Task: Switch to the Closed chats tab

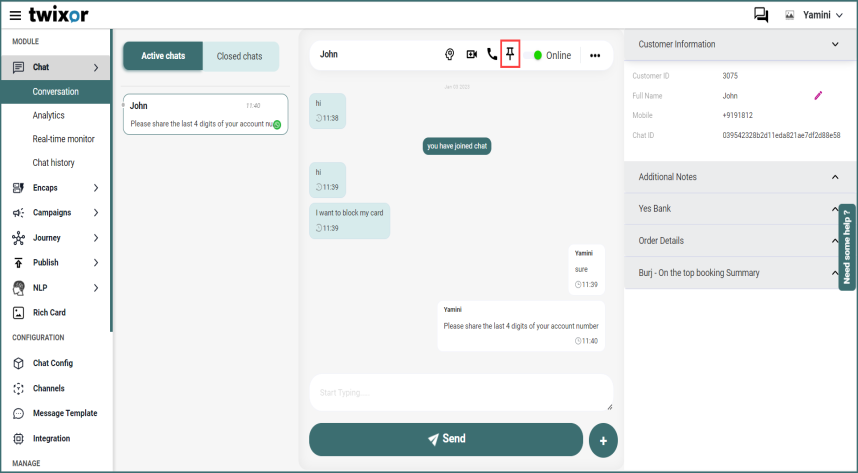Action: (x=240, y=56)
